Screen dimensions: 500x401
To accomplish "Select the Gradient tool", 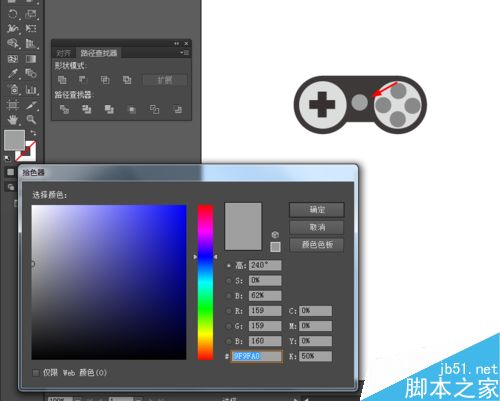I will tap(31, 59).
